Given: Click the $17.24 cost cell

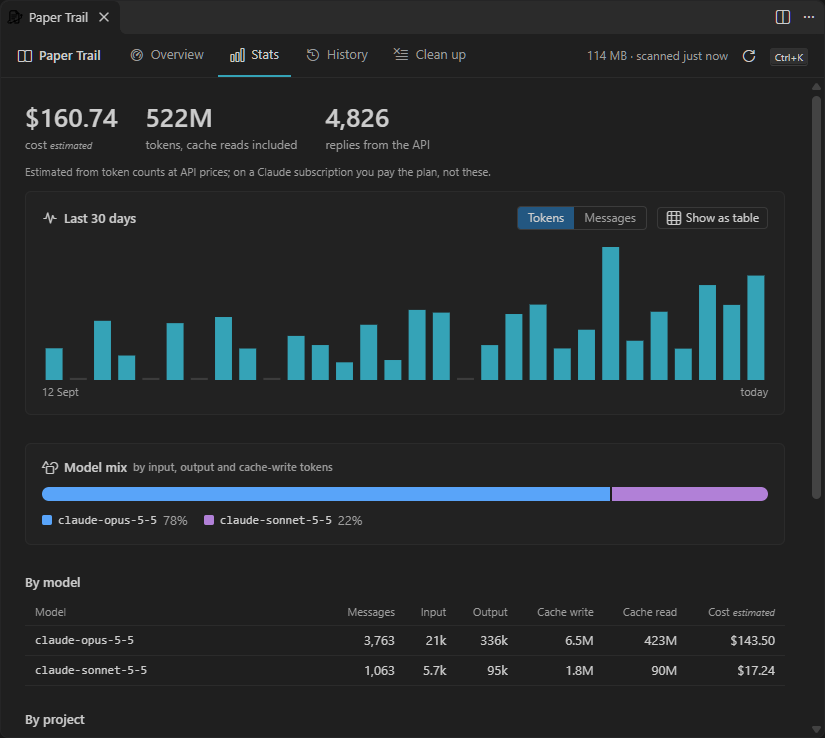Looking at the screenshot, I should (756, 671).
